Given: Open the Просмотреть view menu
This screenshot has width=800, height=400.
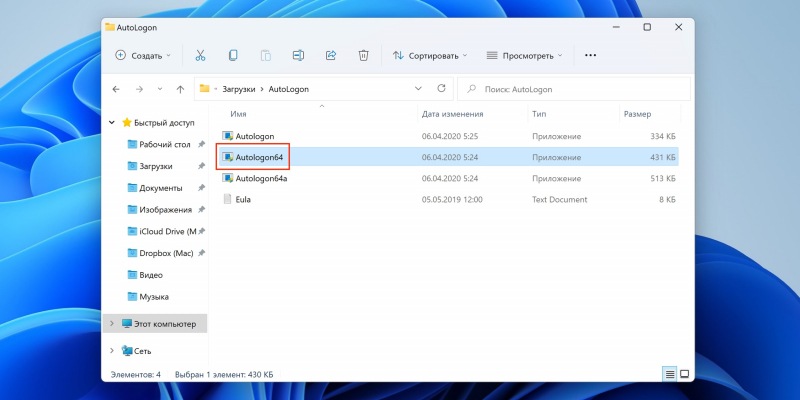Looking at the screenshot, I should click(523, 56).
